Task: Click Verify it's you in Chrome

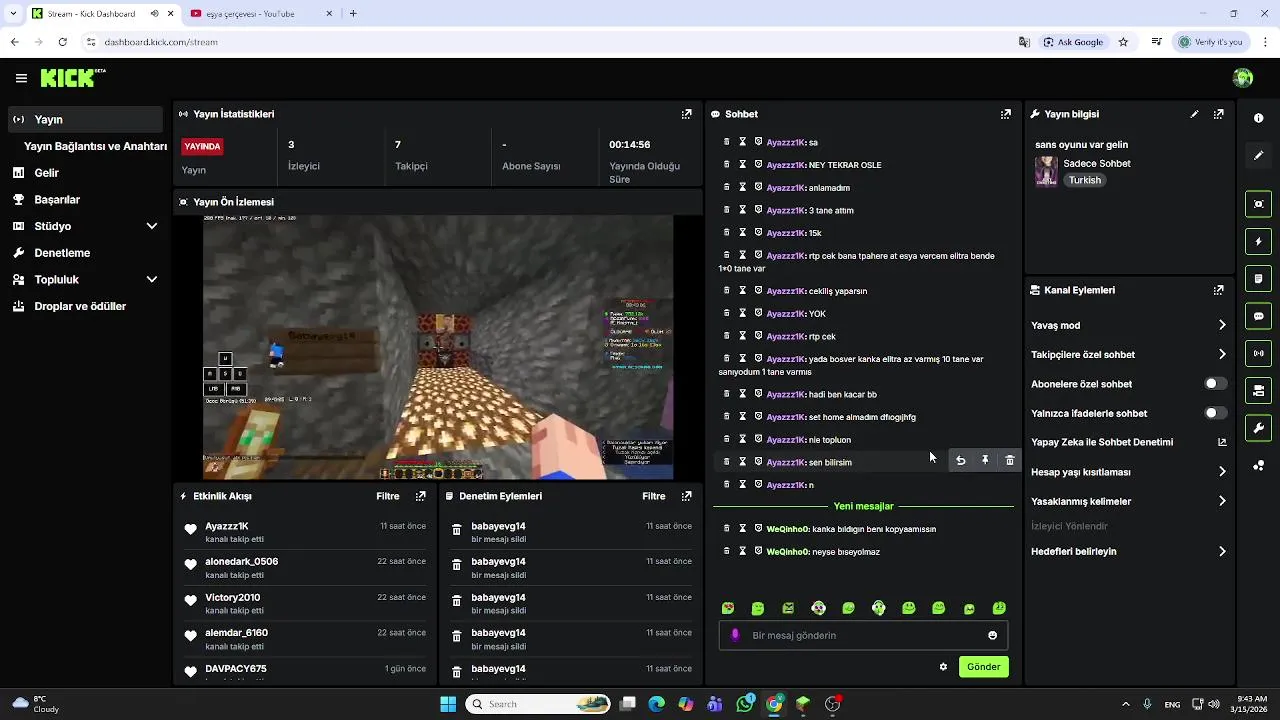Action: point(1212,42)
